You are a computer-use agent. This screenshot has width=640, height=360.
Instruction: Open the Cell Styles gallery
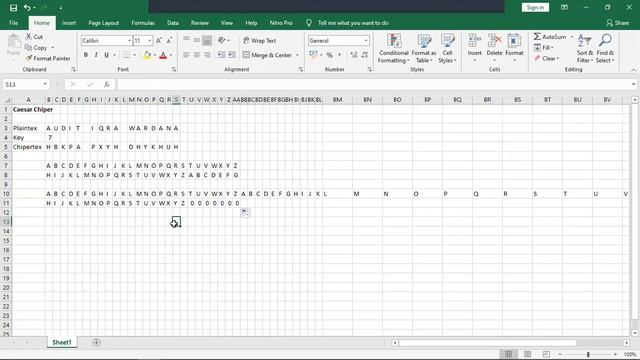(x=447, y=49)
